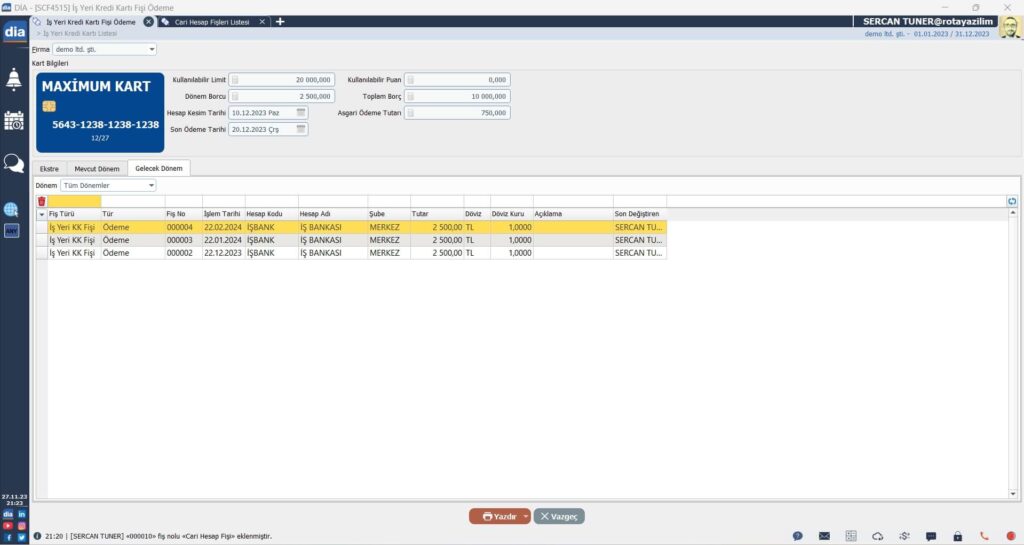
Task: Sort by İşlem Tarihi column header
Action: (x=223, y=214)
